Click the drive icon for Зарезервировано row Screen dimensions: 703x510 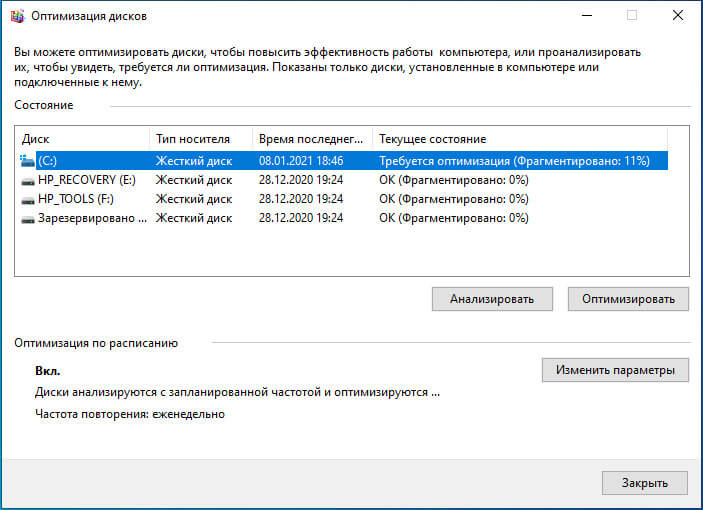coord(28,219)
